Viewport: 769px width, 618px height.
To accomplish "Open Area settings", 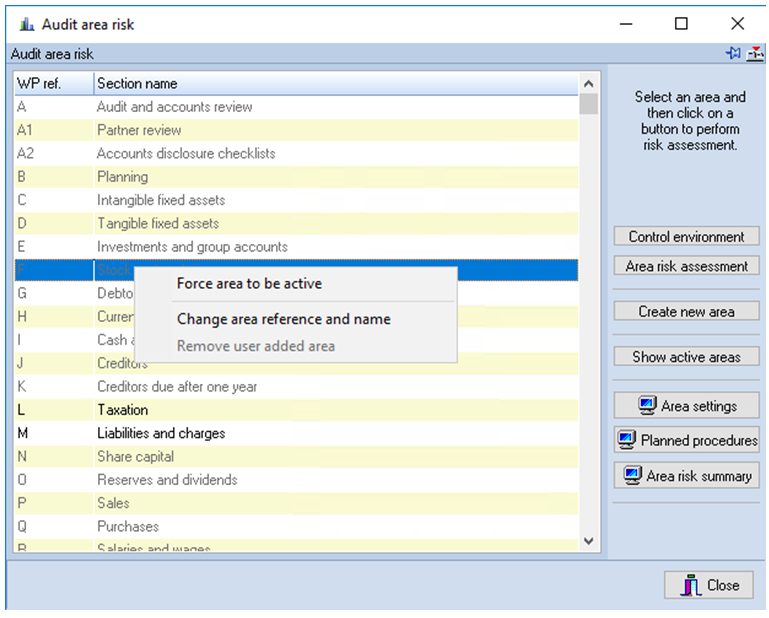I will coord(686,406).
